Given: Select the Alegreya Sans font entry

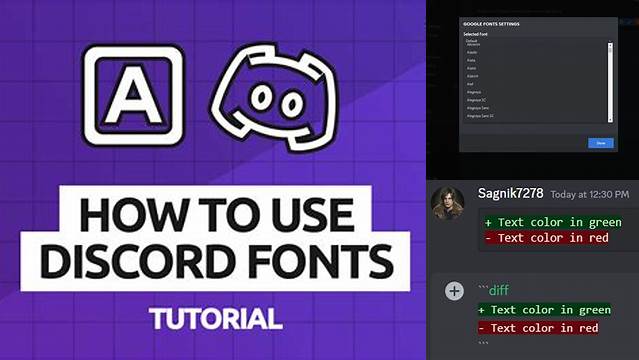Looking at the screenshot, I should [478, 108].
